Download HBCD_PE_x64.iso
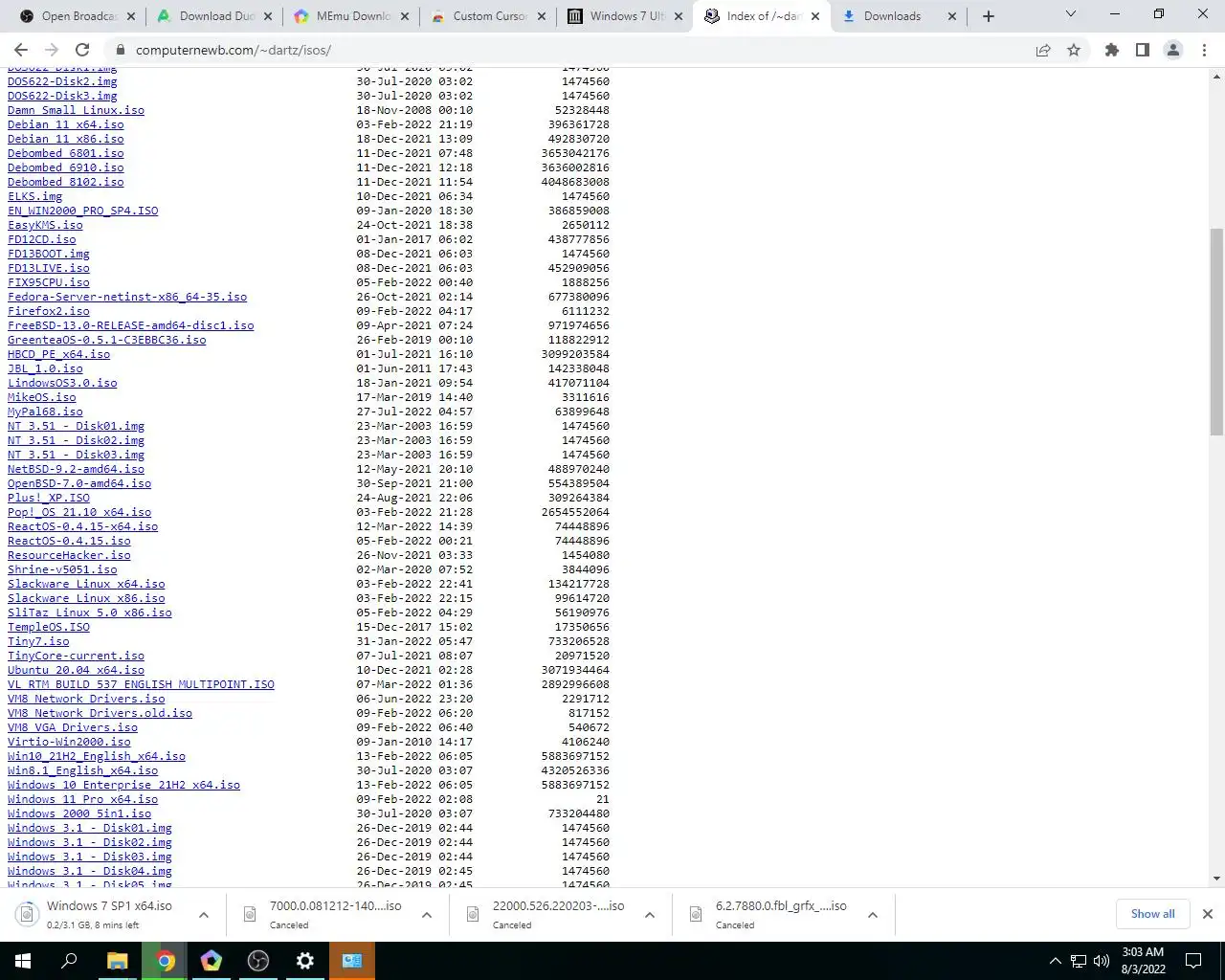The width and height of the screenshot is (1225, 980). pyautogui.click(x=58, y=354)
